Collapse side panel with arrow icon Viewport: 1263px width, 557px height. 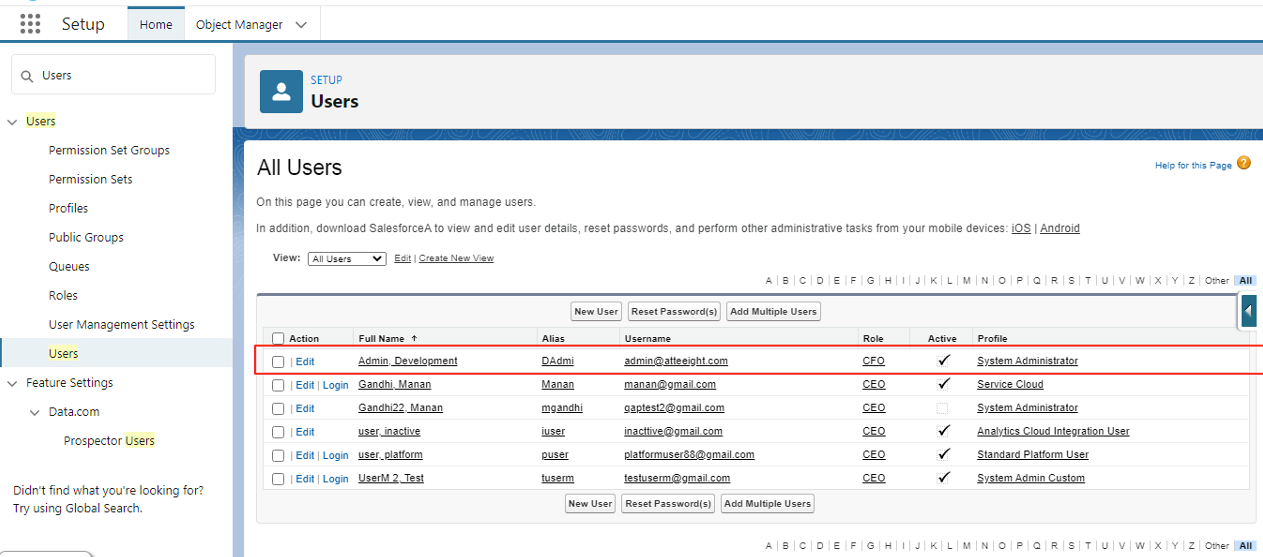pos(1249,311)
